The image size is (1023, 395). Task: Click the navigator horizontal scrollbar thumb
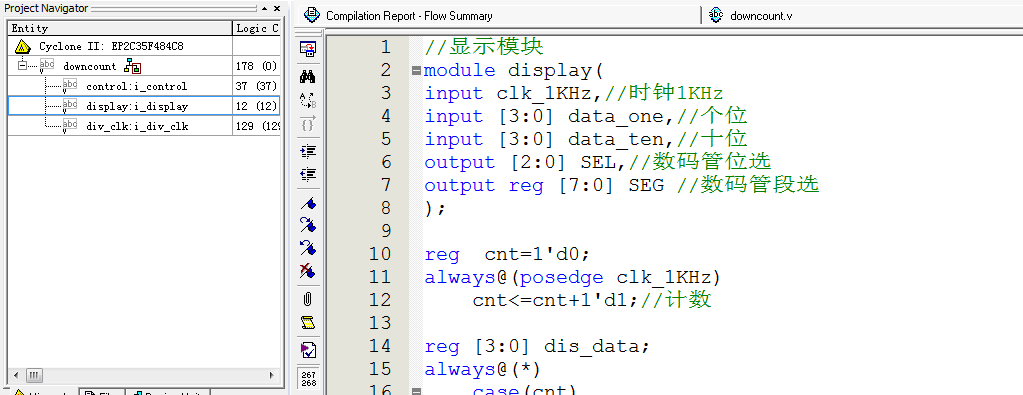tap(35, 375)
